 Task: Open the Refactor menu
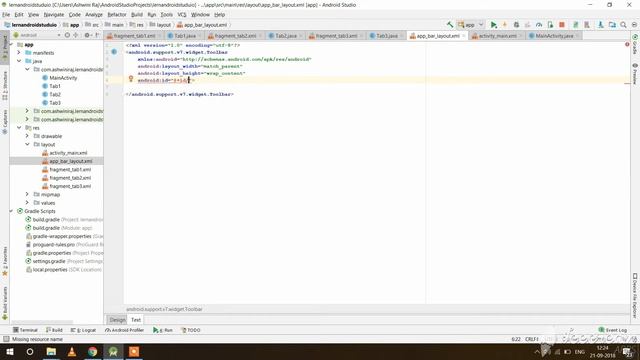pos(117,15)
